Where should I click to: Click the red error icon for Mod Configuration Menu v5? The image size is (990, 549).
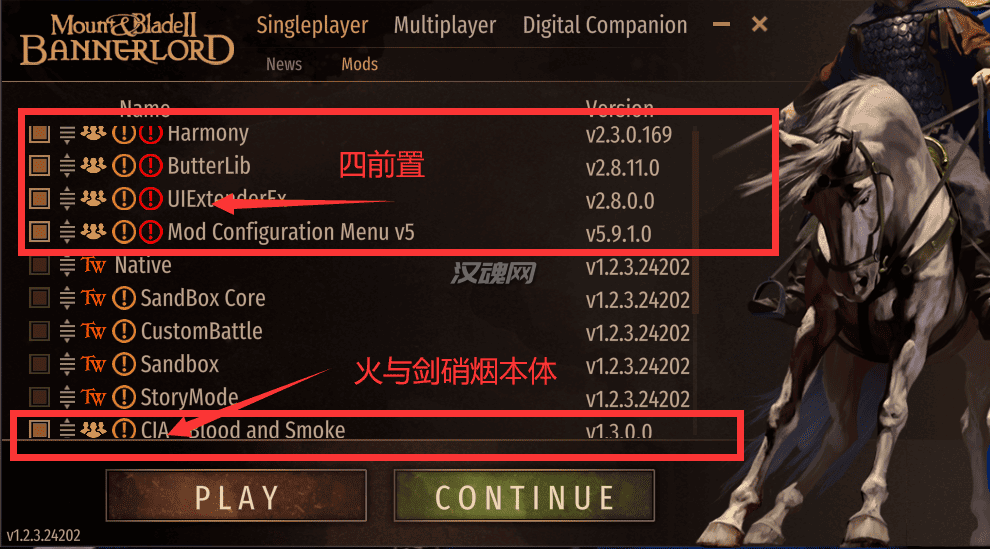pos(150,232)
